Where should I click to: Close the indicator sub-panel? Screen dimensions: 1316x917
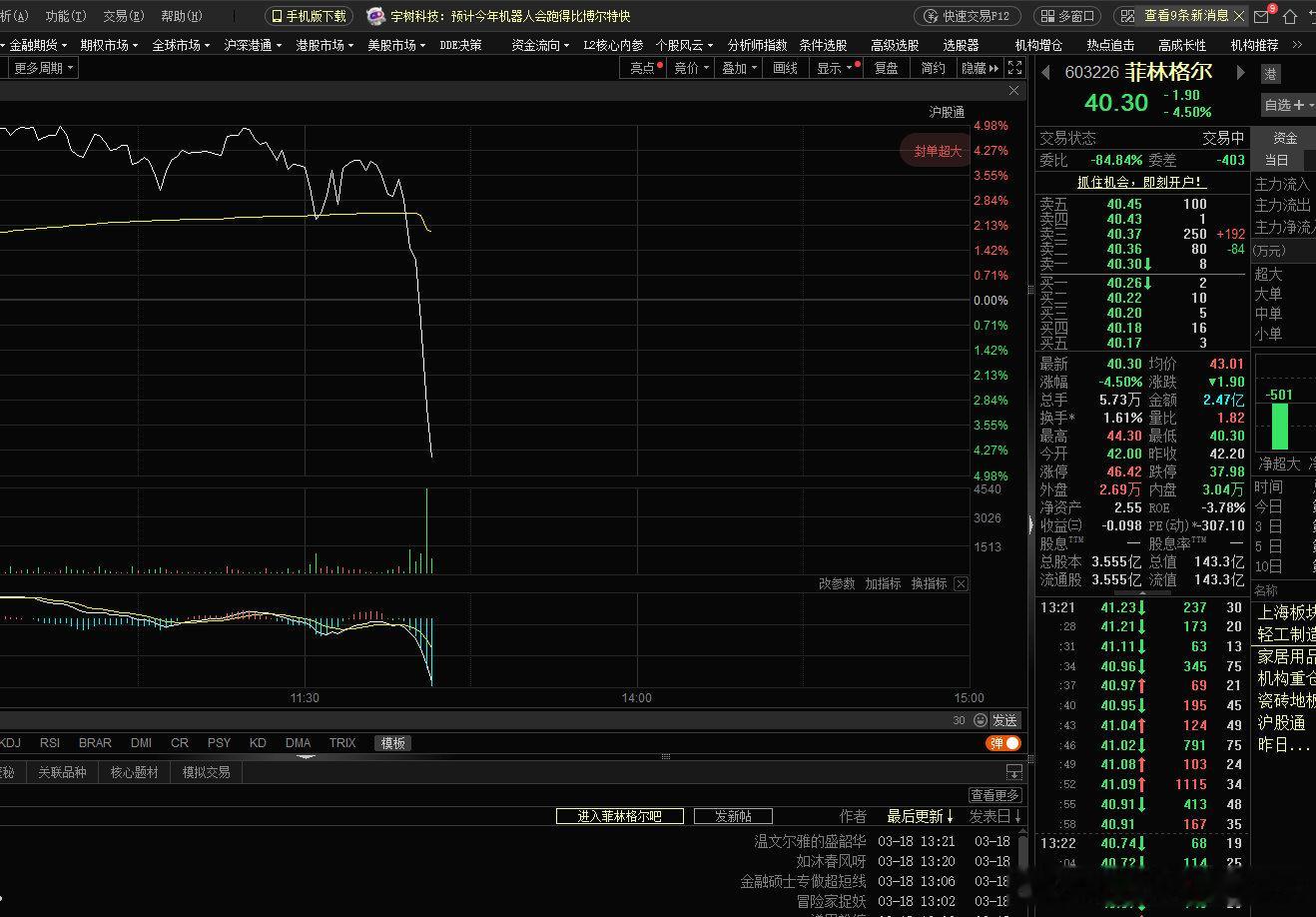[x=961, y=583]
